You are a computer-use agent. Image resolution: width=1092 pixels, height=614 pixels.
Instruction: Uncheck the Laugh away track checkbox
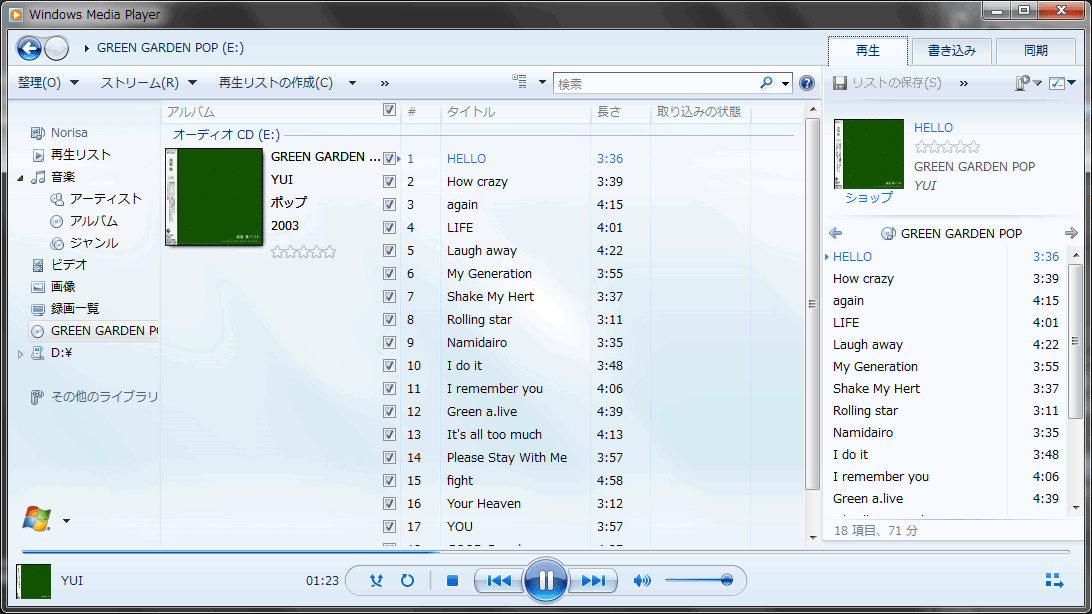click(389, 250)
